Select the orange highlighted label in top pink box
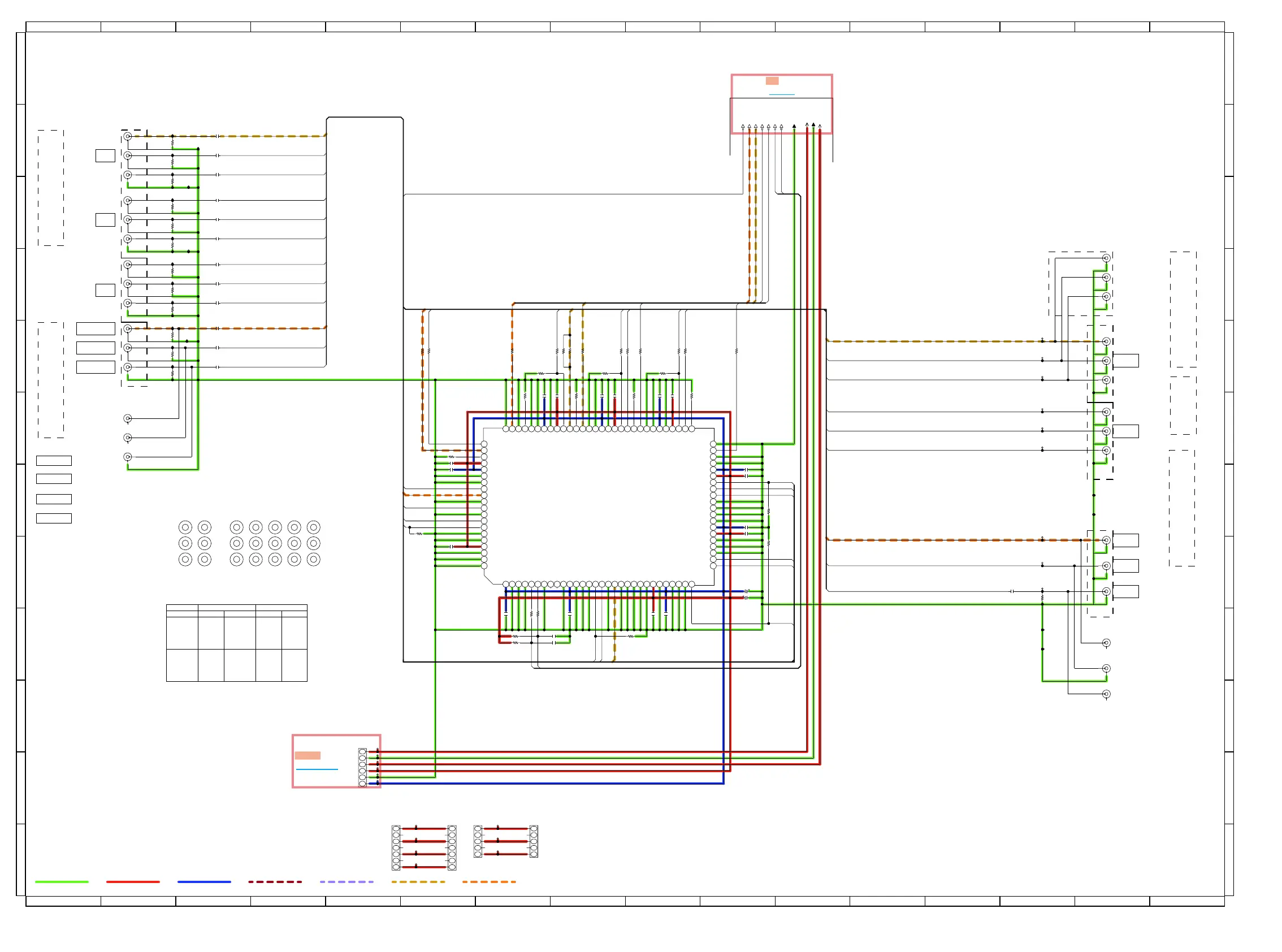 tap(772, 81)
